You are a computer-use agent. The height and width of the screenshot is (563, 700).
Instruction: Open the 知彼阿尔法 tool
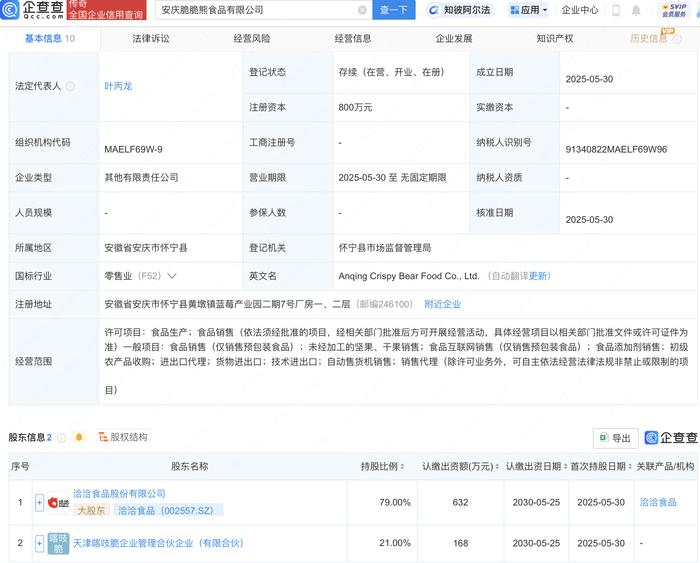tap(459, 10)
